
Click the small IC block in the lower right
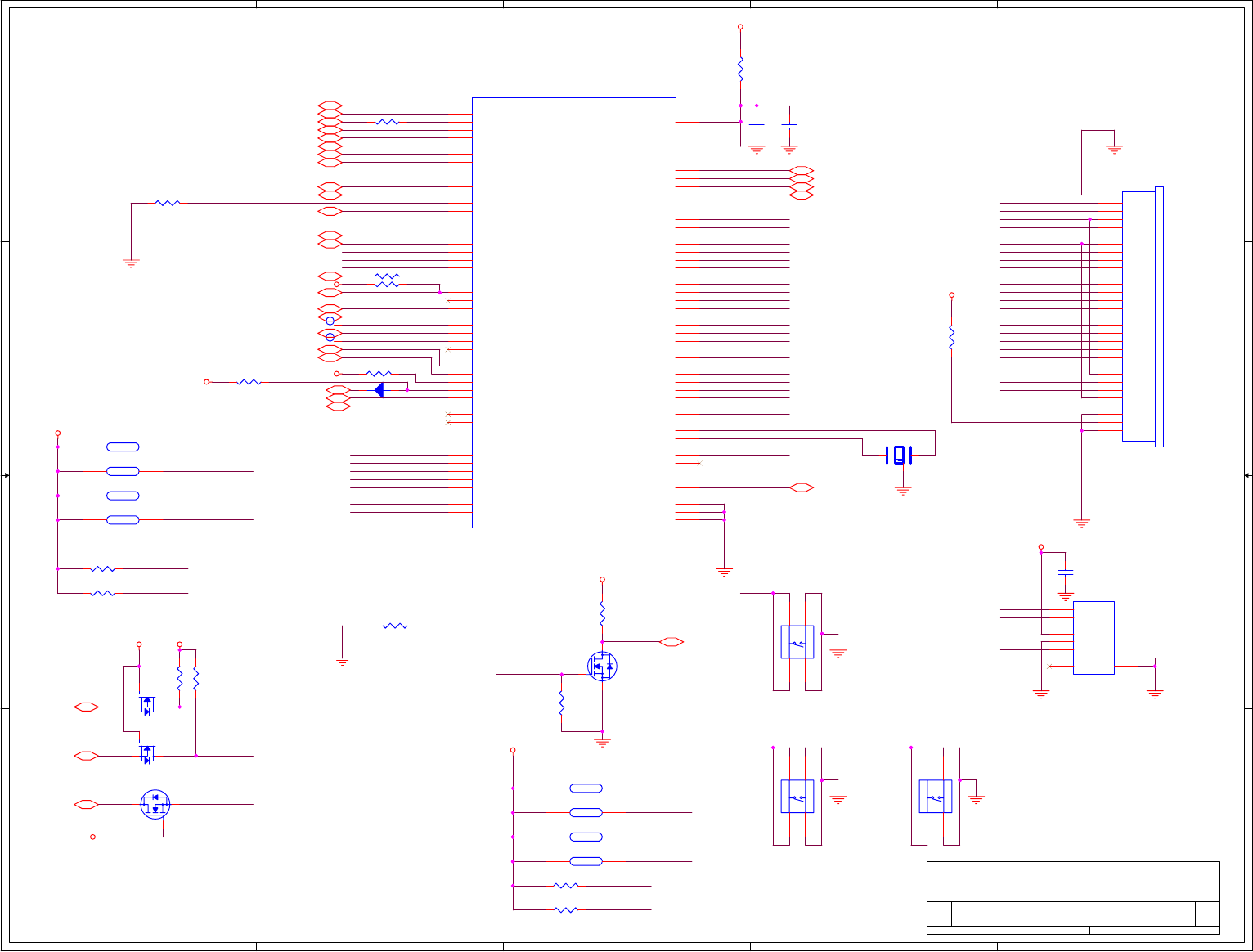tap(1093, 638)
